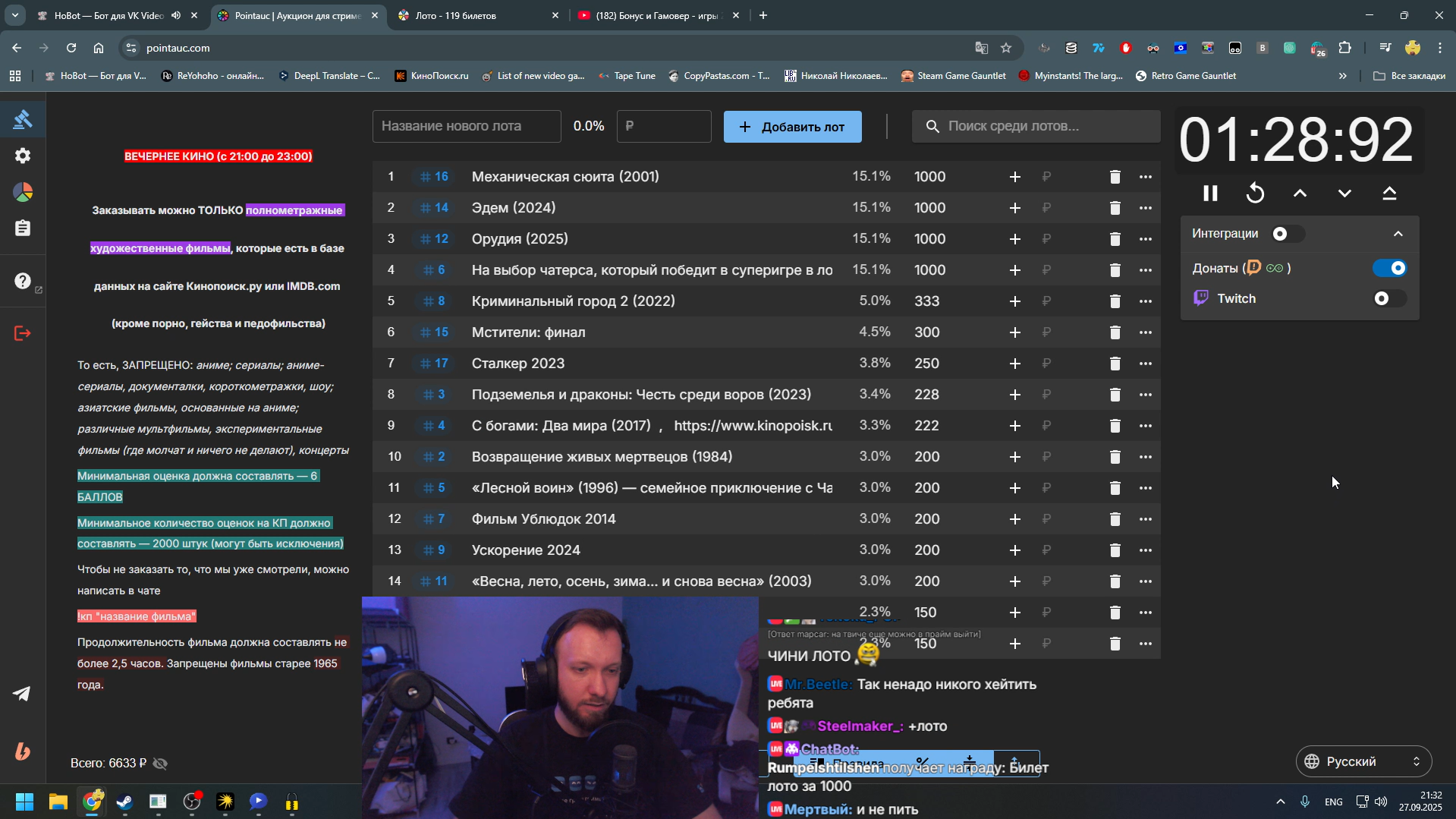Open the settings gear in sidebar
The image size is (1456, 819).
tap(23, 156)
